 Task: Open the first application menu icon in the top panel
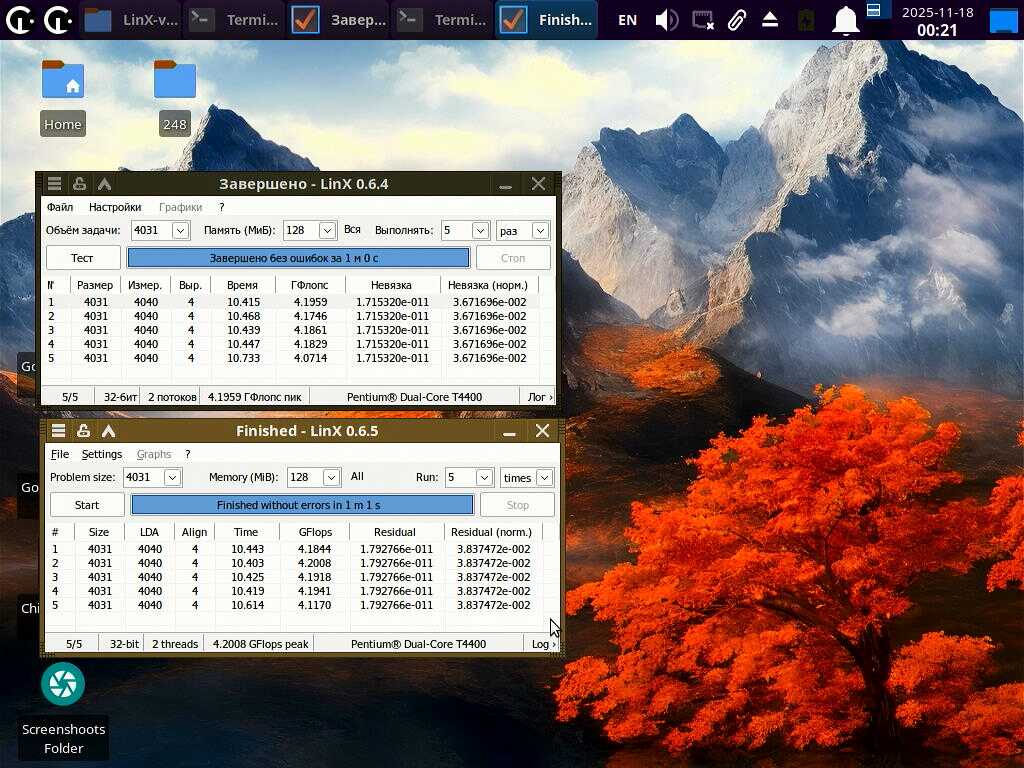pyautogui.click(x=20, y=20)
